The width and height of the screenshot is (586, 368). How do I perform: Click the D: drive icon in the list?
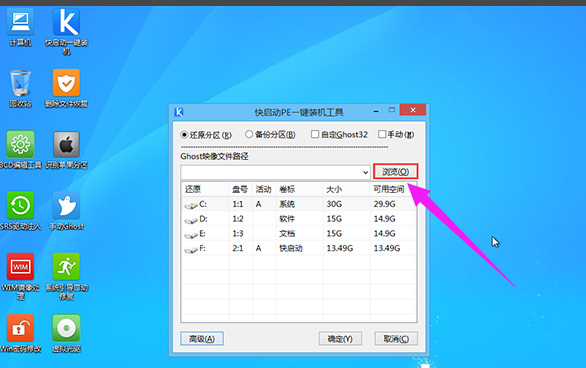coord(191,220)
